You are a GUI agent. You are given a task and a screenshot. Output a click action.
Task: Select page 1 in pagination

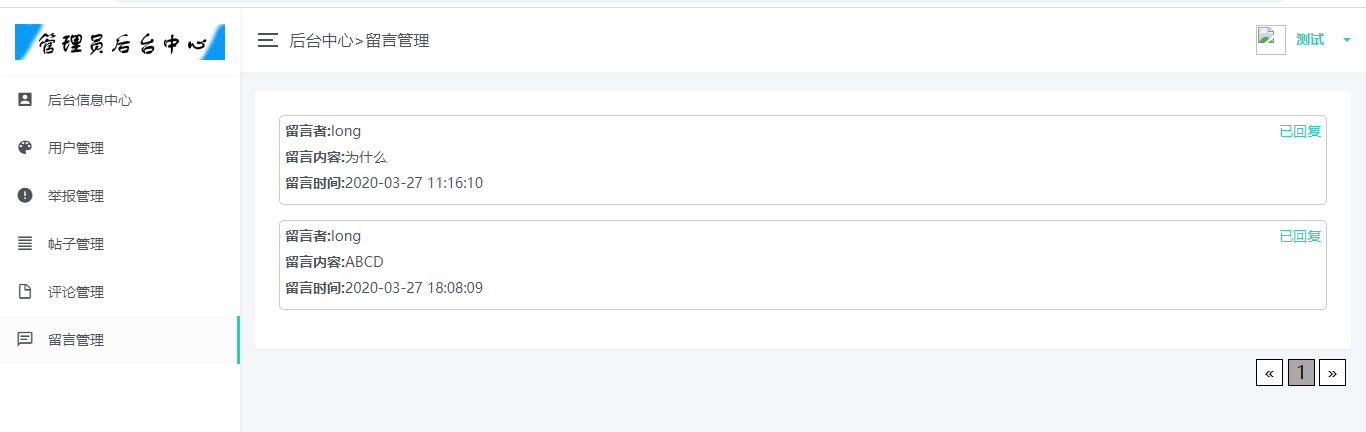tap(1301, 373)
